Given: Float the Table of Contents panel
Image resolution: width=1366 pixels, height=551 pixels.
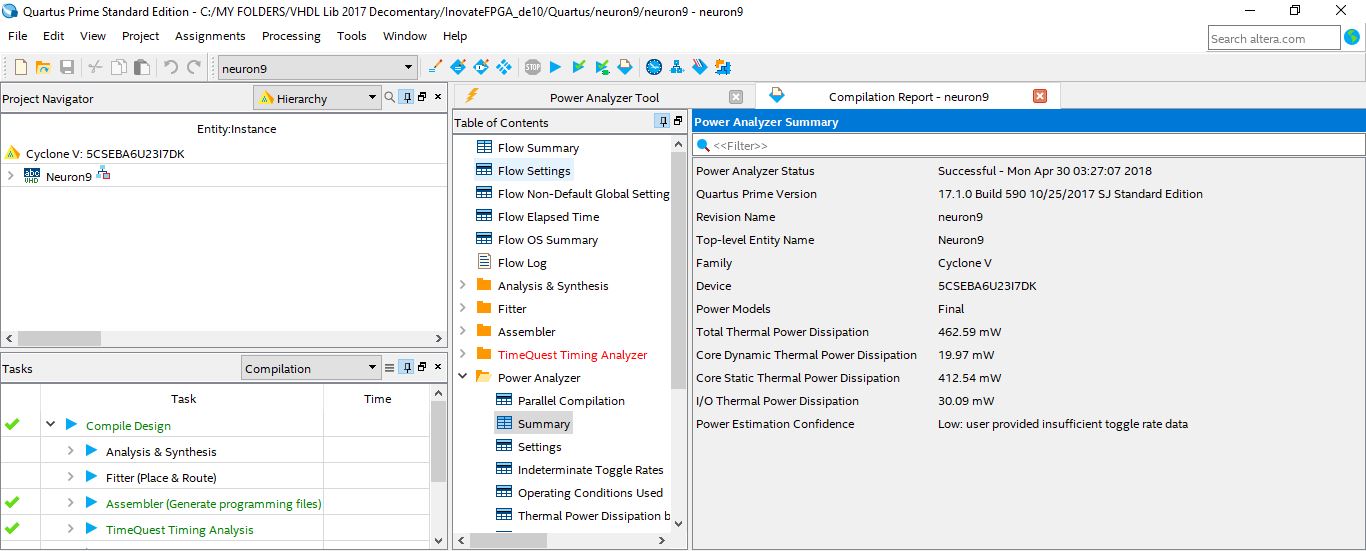Looking at the screenshot, I should pyautogui.click(x=678, y=121).
